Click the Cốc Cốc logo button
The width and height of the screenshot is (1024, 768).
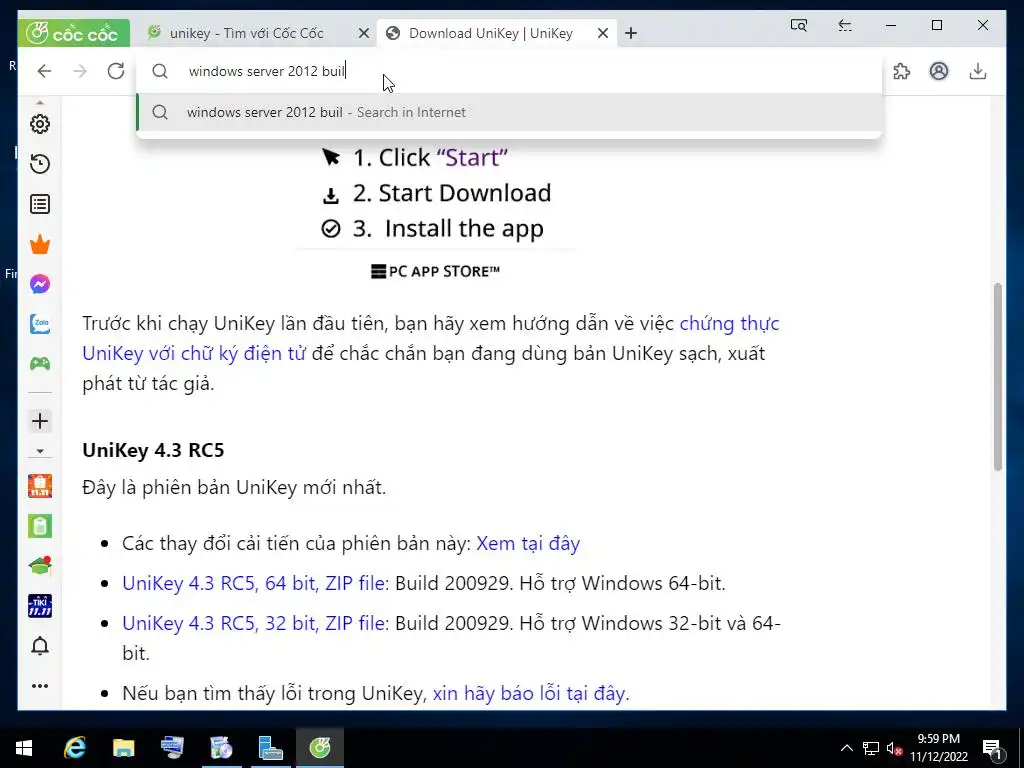74,33
